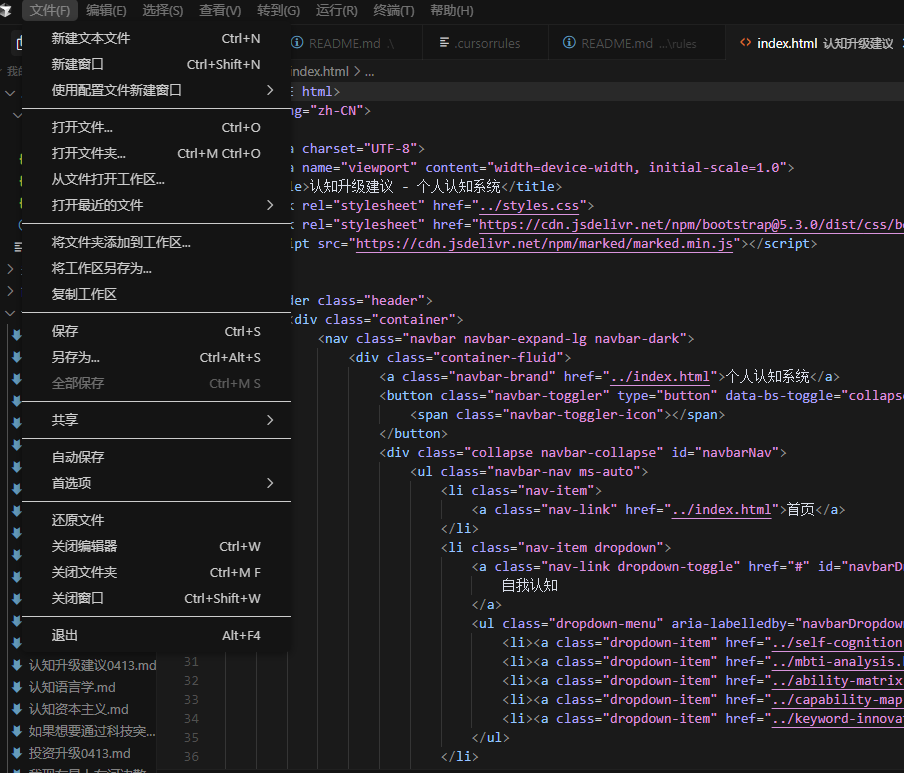Select 还原文件 menu entry
This screenshot has width=904, height=773.
156,519
